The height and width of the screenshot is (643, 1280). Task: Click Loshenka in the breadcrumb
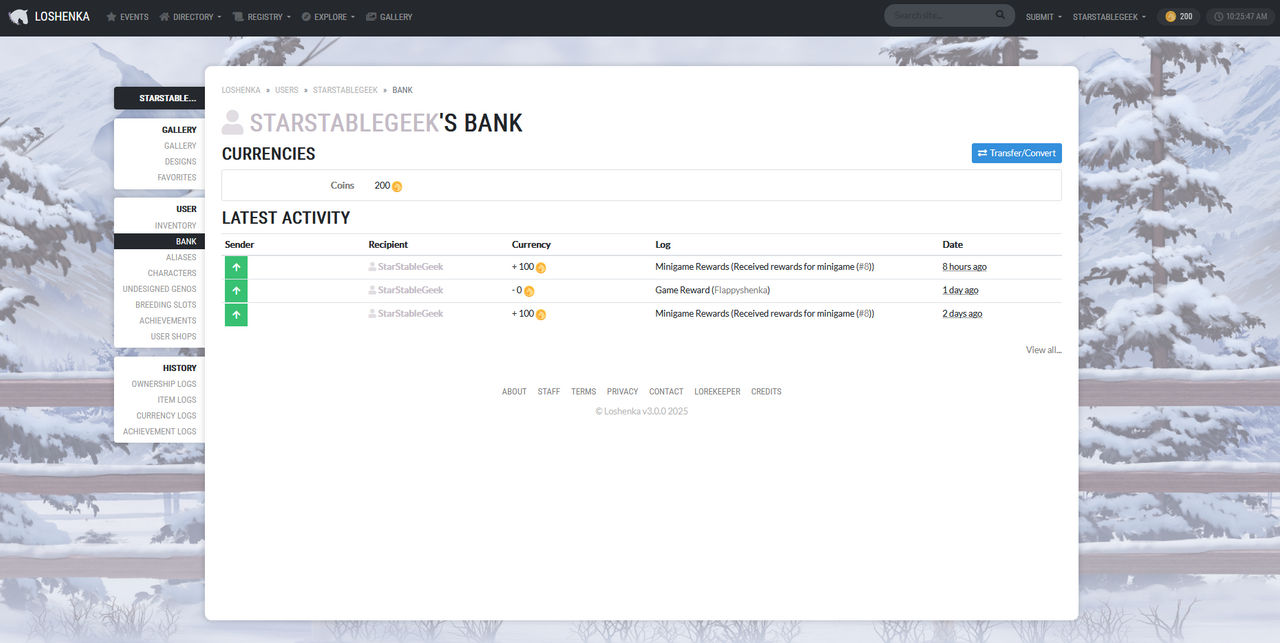pyautogui.click(x=241, y=90)
